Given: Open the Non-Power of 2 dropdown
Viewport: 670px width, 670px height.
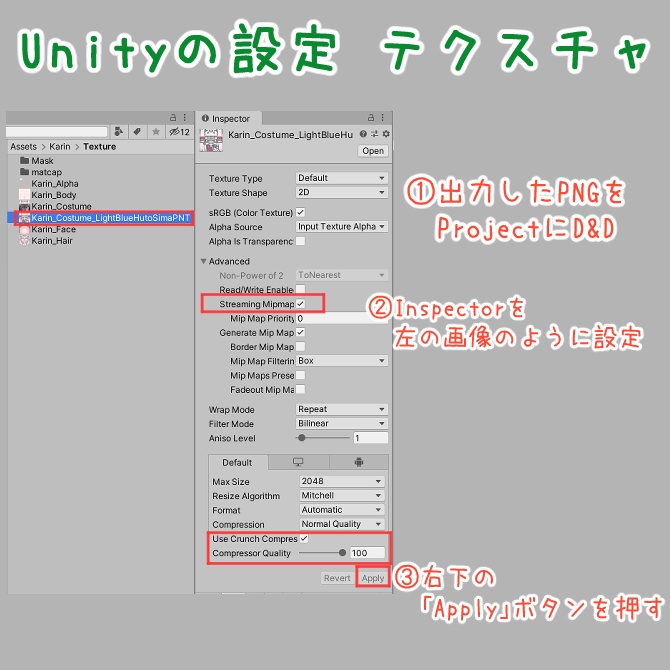Looking at the screenshot, I should tap(341, 275).
